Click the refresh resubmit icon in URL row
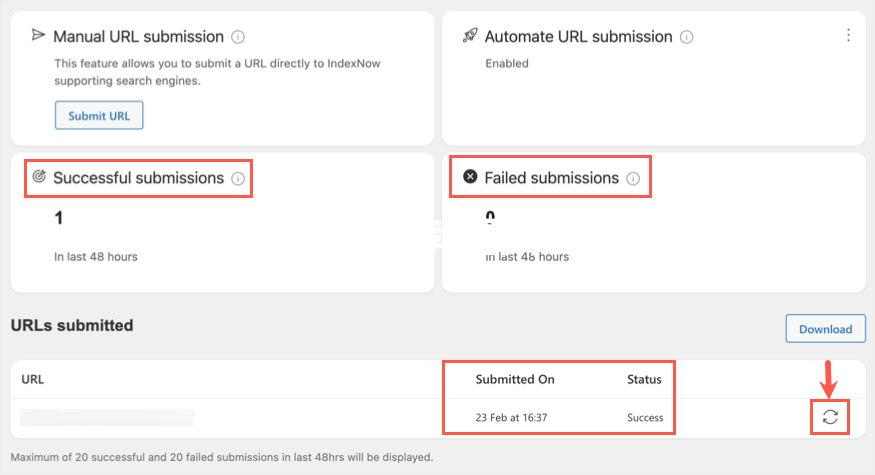The width and height of the screenshot is (875, 475). 830,417
